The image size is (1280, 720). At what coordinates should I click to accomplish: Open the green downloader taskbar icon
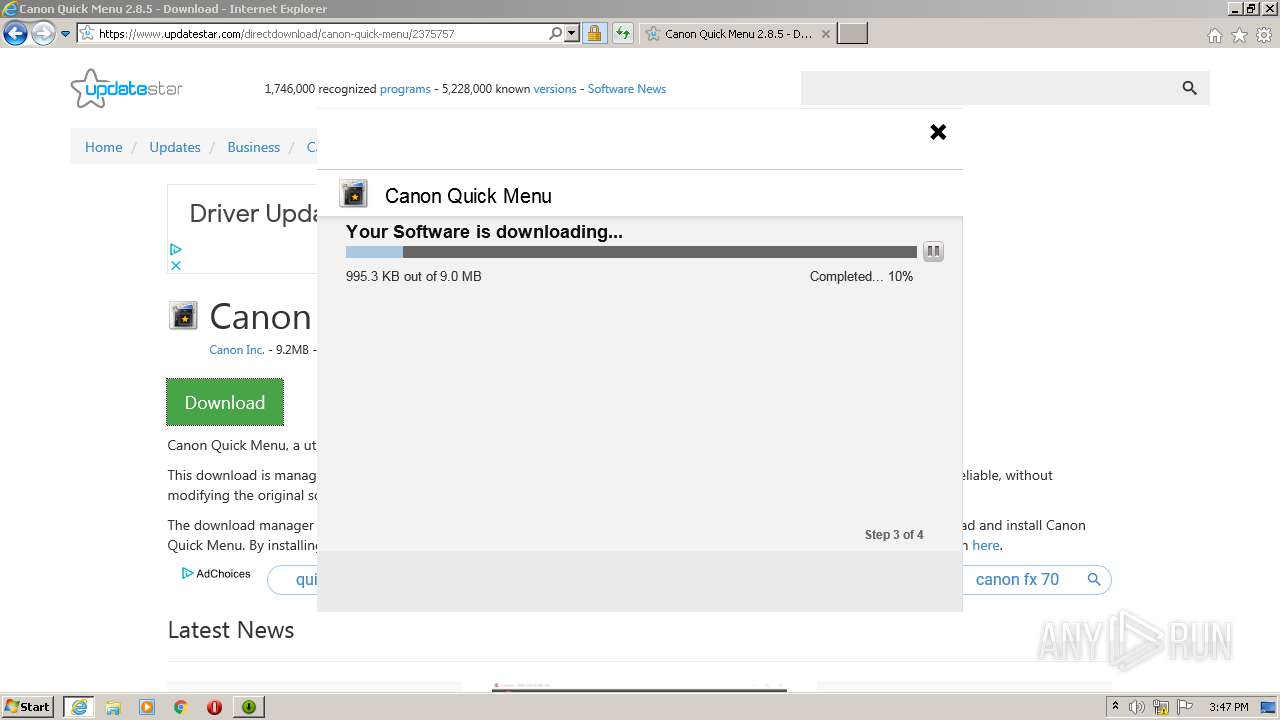click(x=248, y=707)
